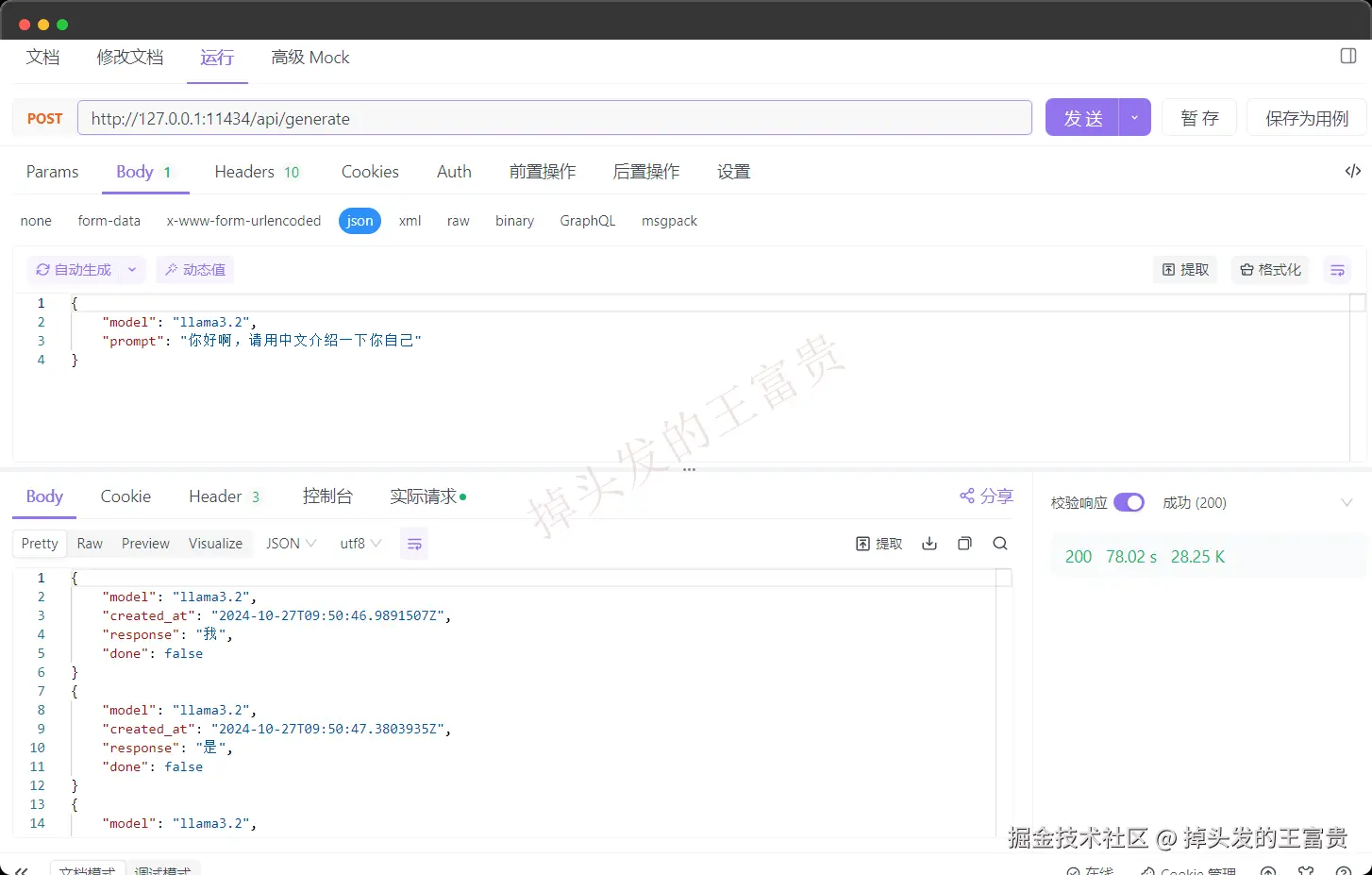This screenshot has width=1372, height=875.
Task: Click the 200 status code value
Action: tap(1079, 557)
